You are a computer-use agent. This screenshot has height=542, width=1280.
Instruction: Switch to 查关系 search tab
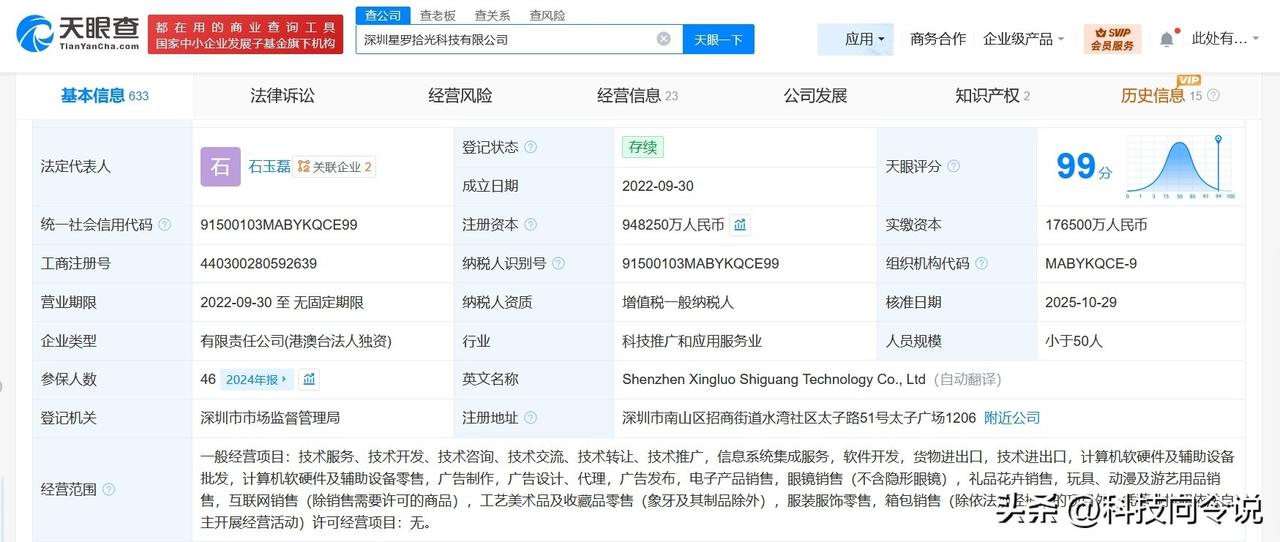492,15
